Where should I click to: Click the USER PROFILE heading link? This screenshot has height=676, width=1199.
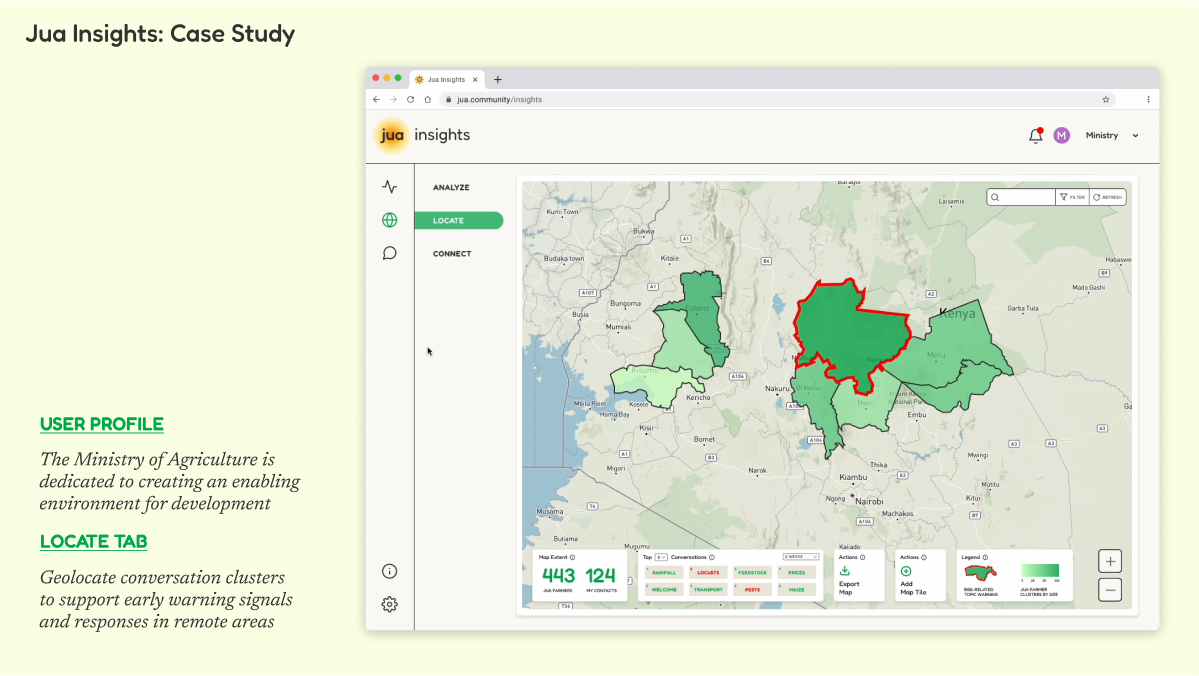pyautogui.click(x=102, y=424)
